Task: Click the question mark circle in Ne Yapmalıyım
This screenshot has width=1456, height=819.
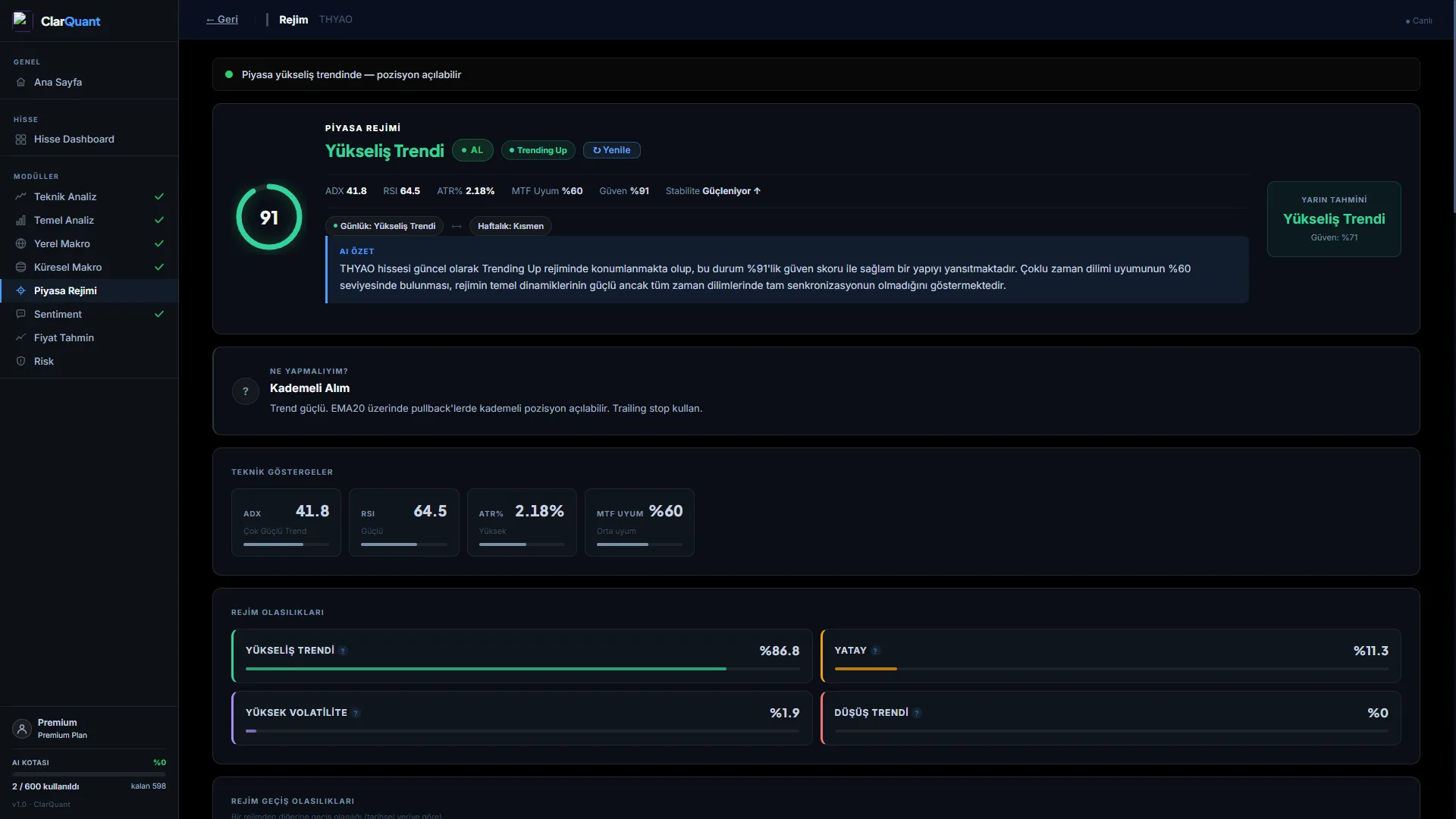Action: [245, 391]
